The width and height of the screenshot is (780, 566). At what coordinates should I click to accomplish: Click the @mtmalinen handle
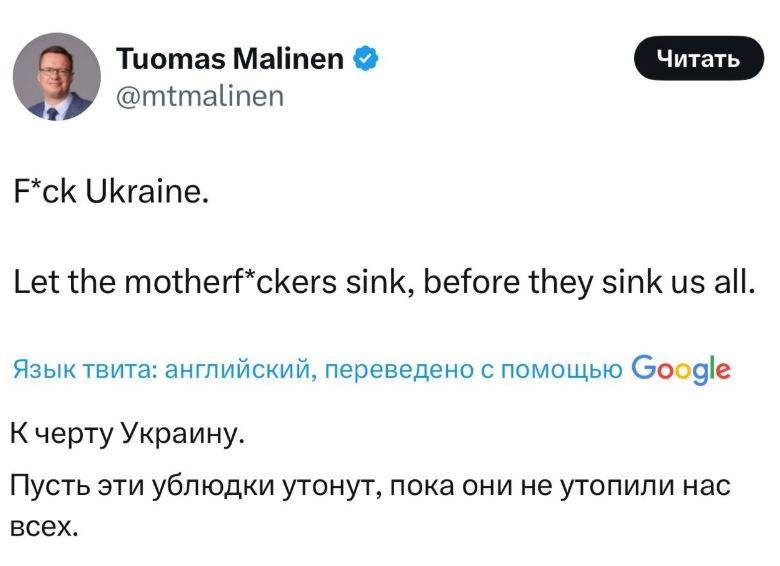pos(200,96)
